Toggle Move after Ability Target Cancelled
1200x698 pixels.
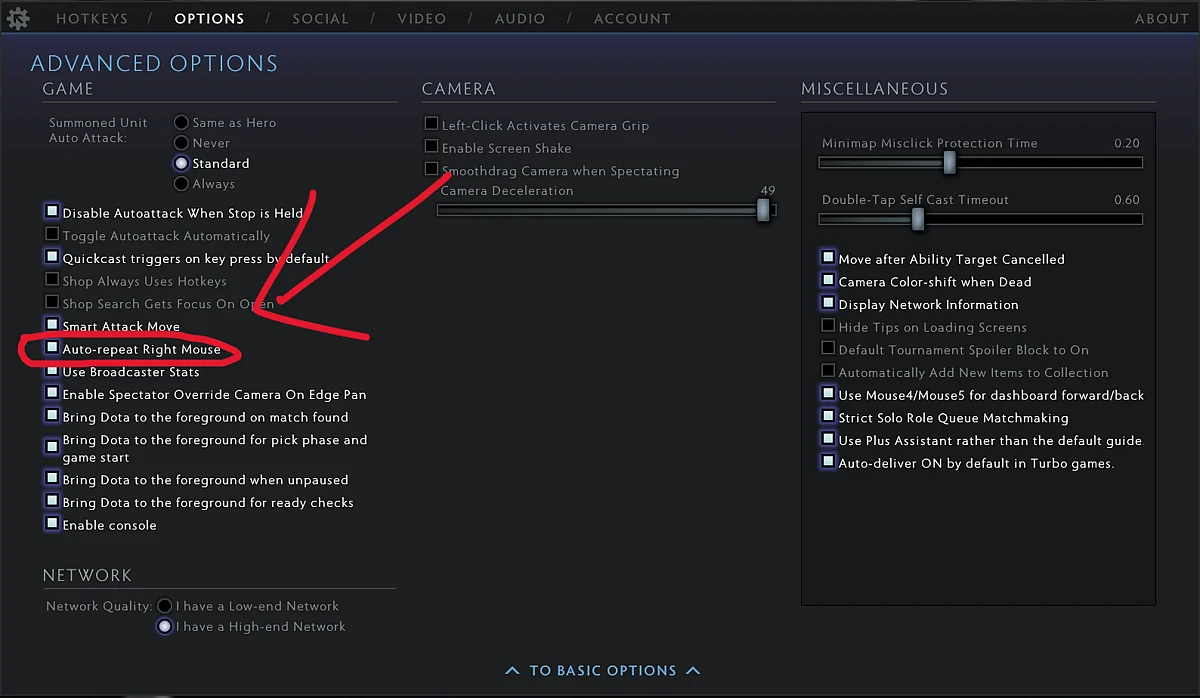point(828,258)
